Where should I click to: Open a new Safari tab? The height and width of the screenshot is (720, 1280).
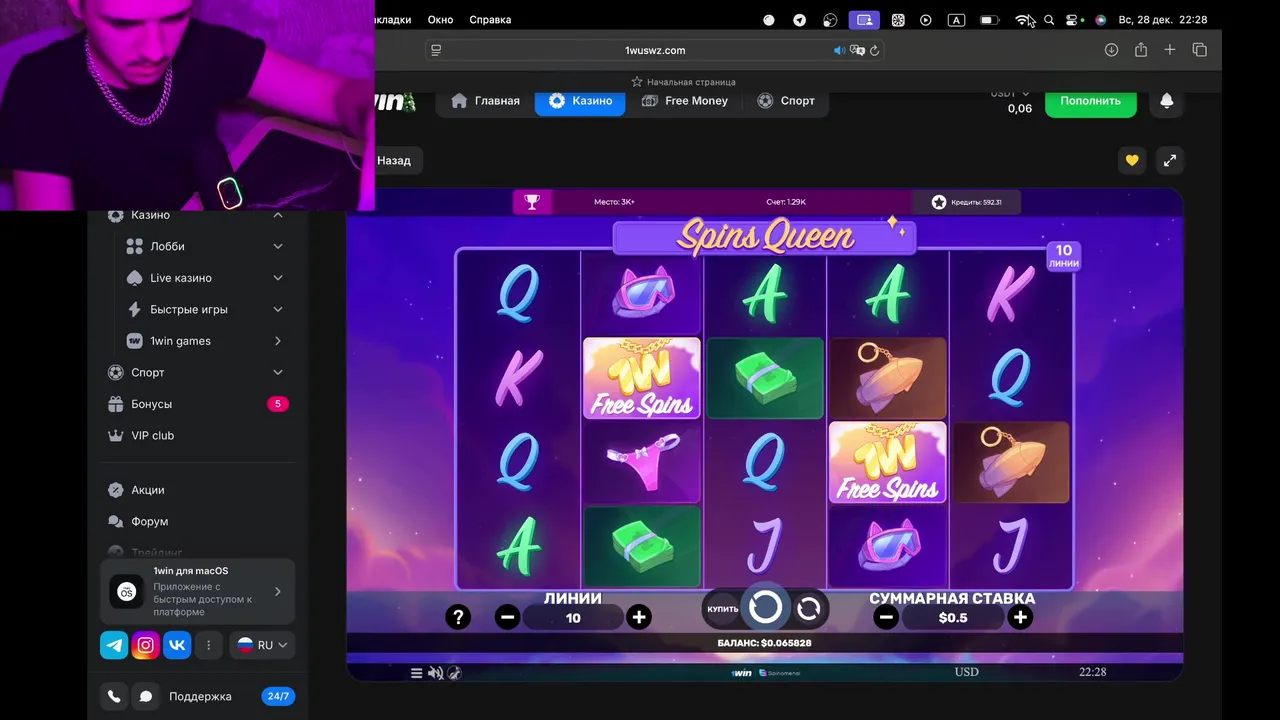[1170, 50]
